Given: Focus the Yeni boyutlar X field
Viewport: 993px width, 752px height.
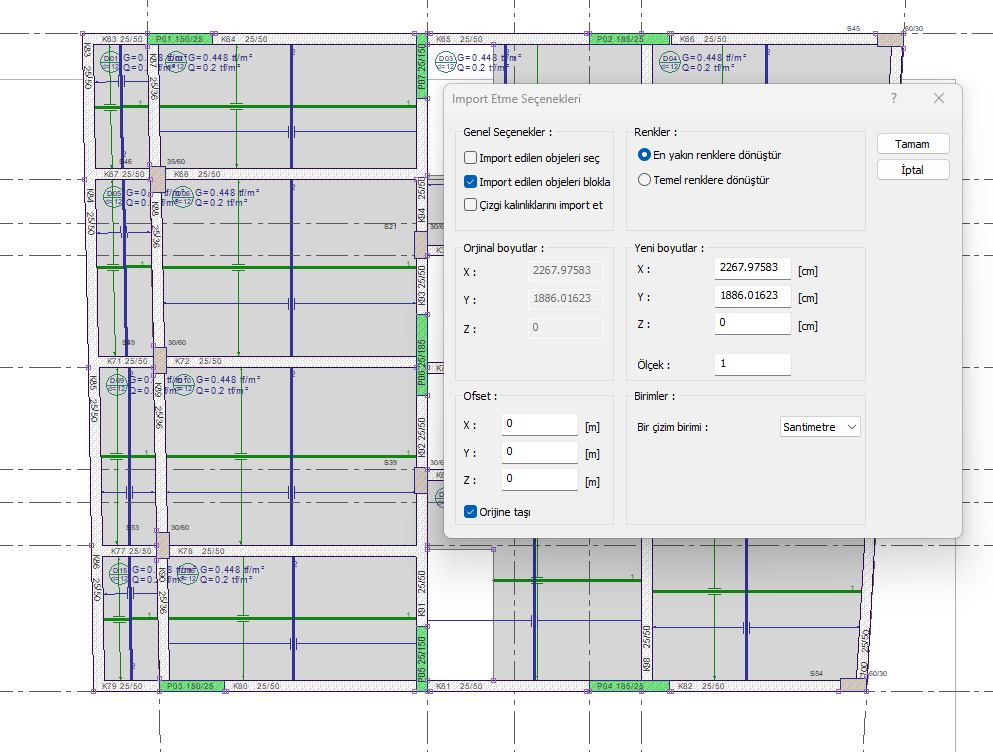Looking at the screenshot, I should (752, 268).
